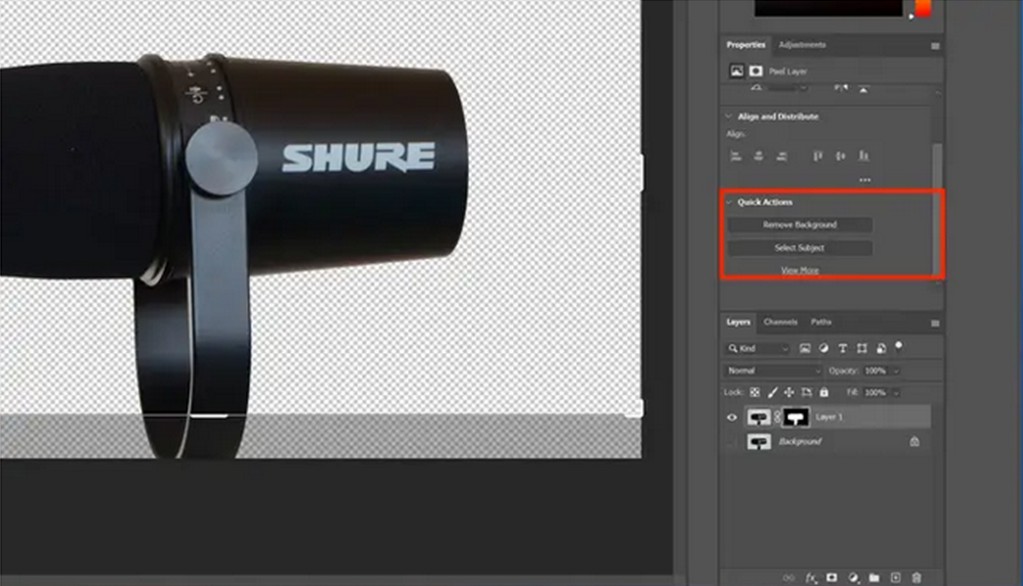Open the Layers panel menu
Screen dimensions: 1023x586
pos(935,323)
